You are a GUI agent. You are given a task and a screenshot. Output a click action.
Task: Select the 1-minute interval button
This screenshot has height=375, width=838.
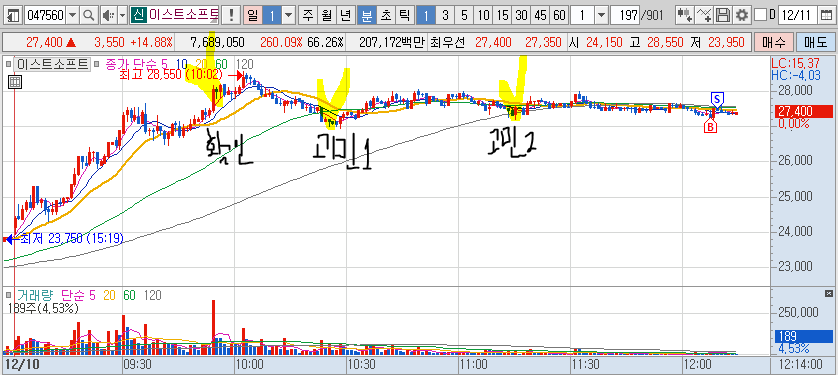click(426, 15)
